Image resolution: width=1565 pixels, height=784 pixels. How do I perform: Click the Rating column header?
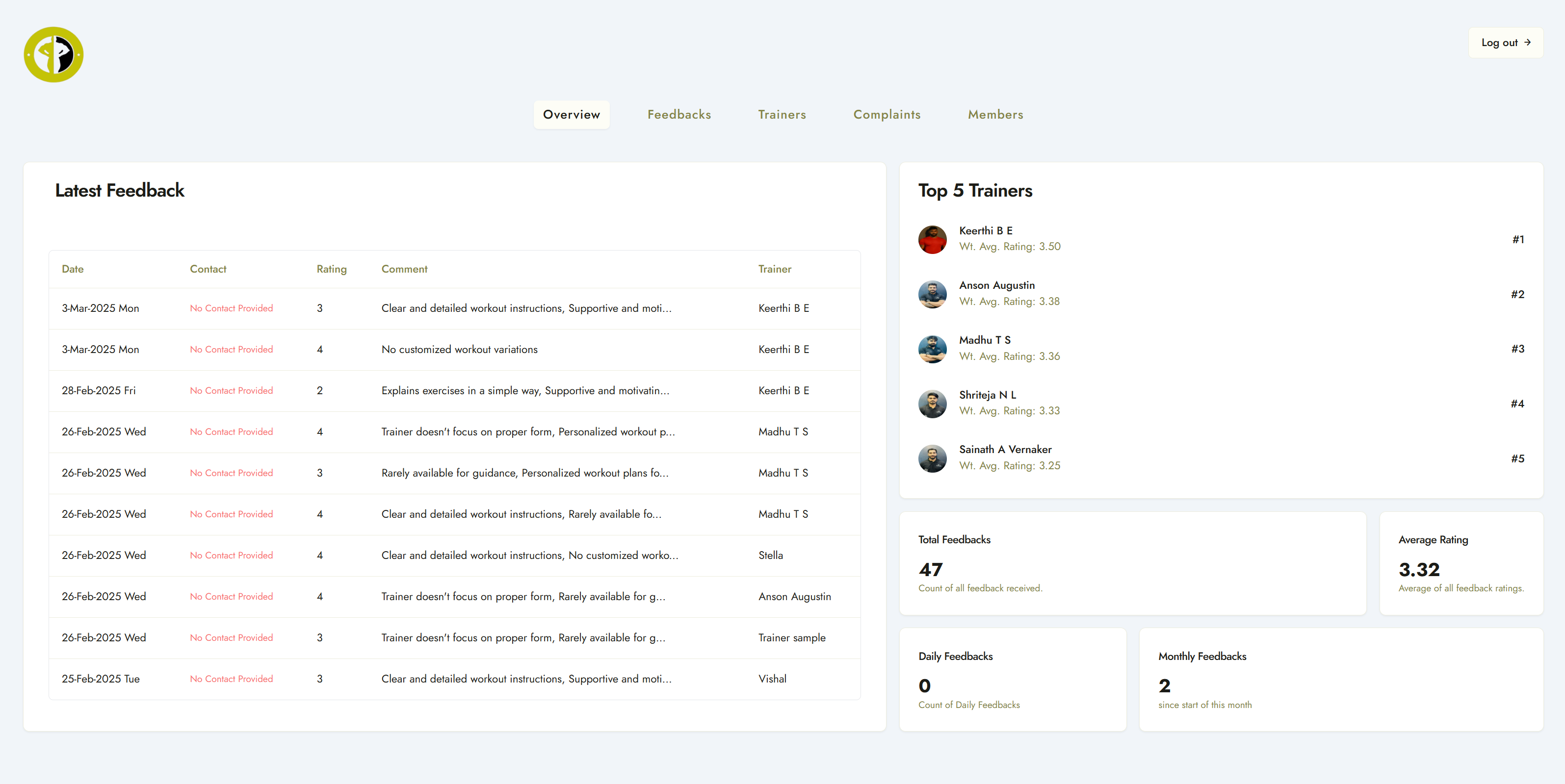pos(331,269)
